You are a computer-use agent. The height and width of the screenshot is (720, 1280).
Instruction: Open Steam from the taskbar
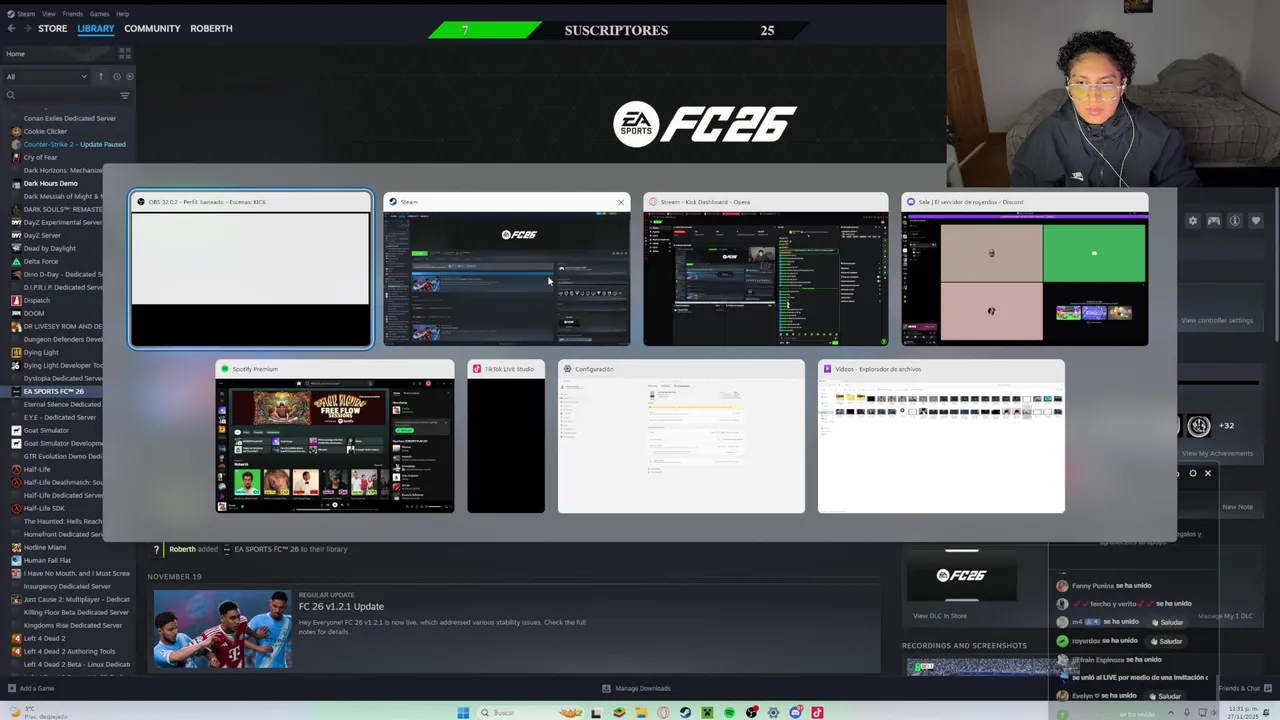(x=685, y=713)
